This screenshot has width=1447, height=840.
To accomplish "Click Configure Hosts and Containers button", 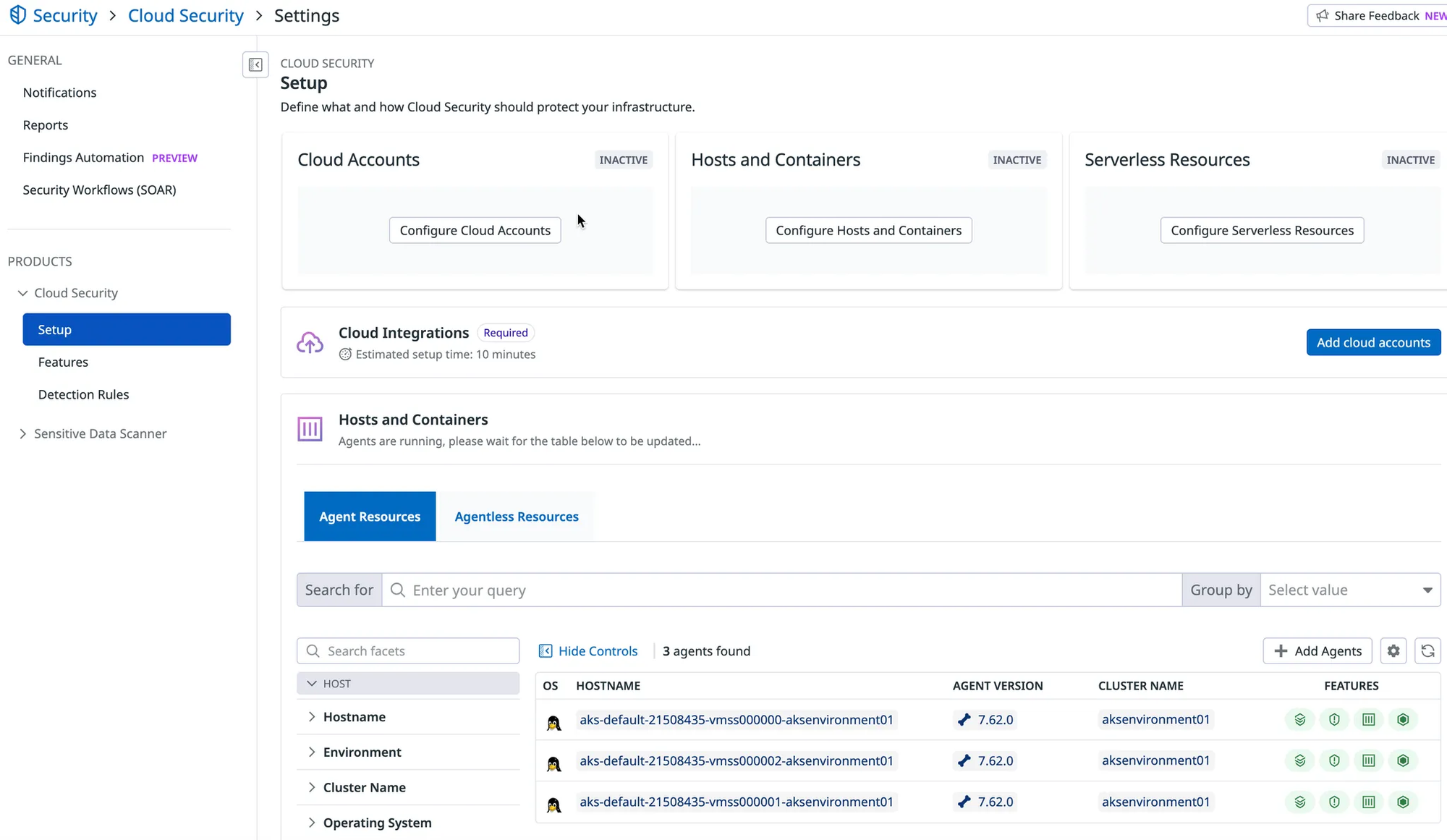I will 868,230.
